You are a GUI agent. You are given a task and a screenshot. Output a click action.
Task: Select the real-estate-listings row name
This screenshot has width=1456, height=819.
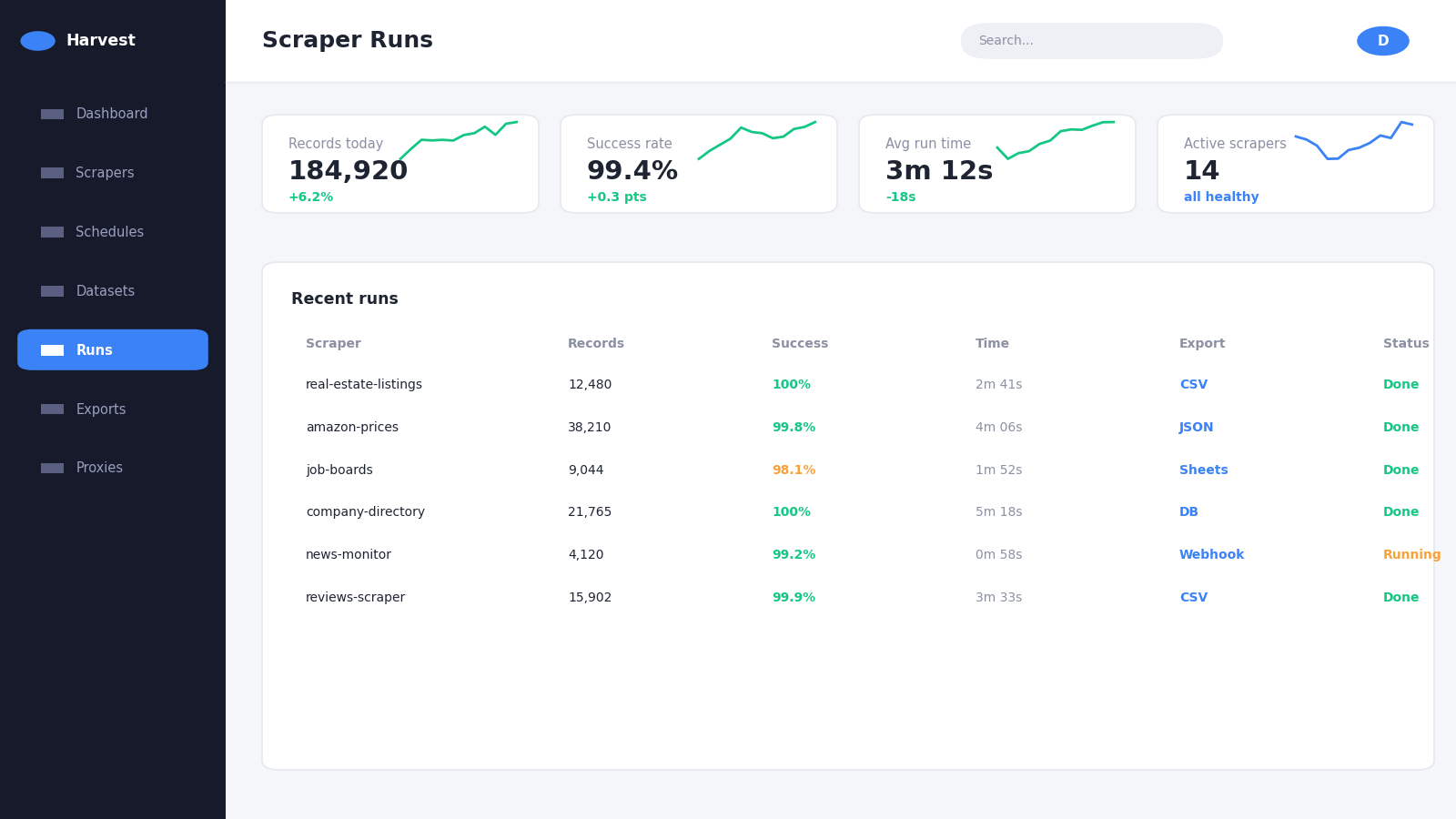pyautogui.click(x=364, y=385)
